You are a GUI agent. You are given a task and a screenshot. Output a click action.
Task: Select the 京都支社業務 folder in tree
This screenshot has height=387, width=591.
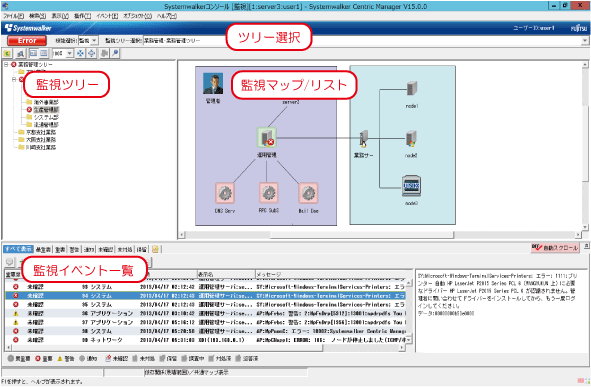click(41, 132)
